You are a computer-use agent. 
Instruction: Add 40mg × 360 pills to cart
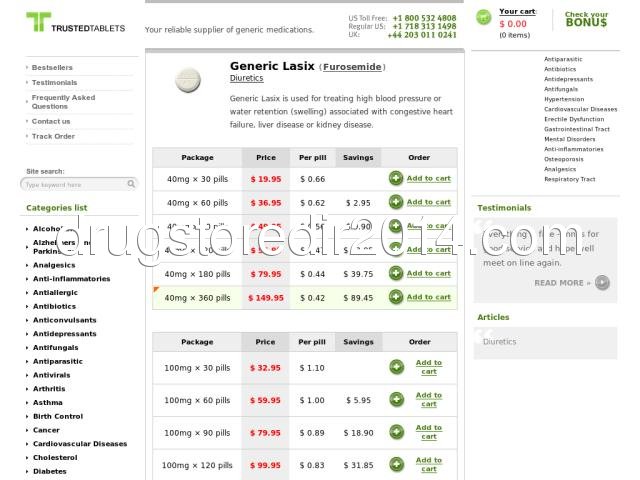[429, 297]
